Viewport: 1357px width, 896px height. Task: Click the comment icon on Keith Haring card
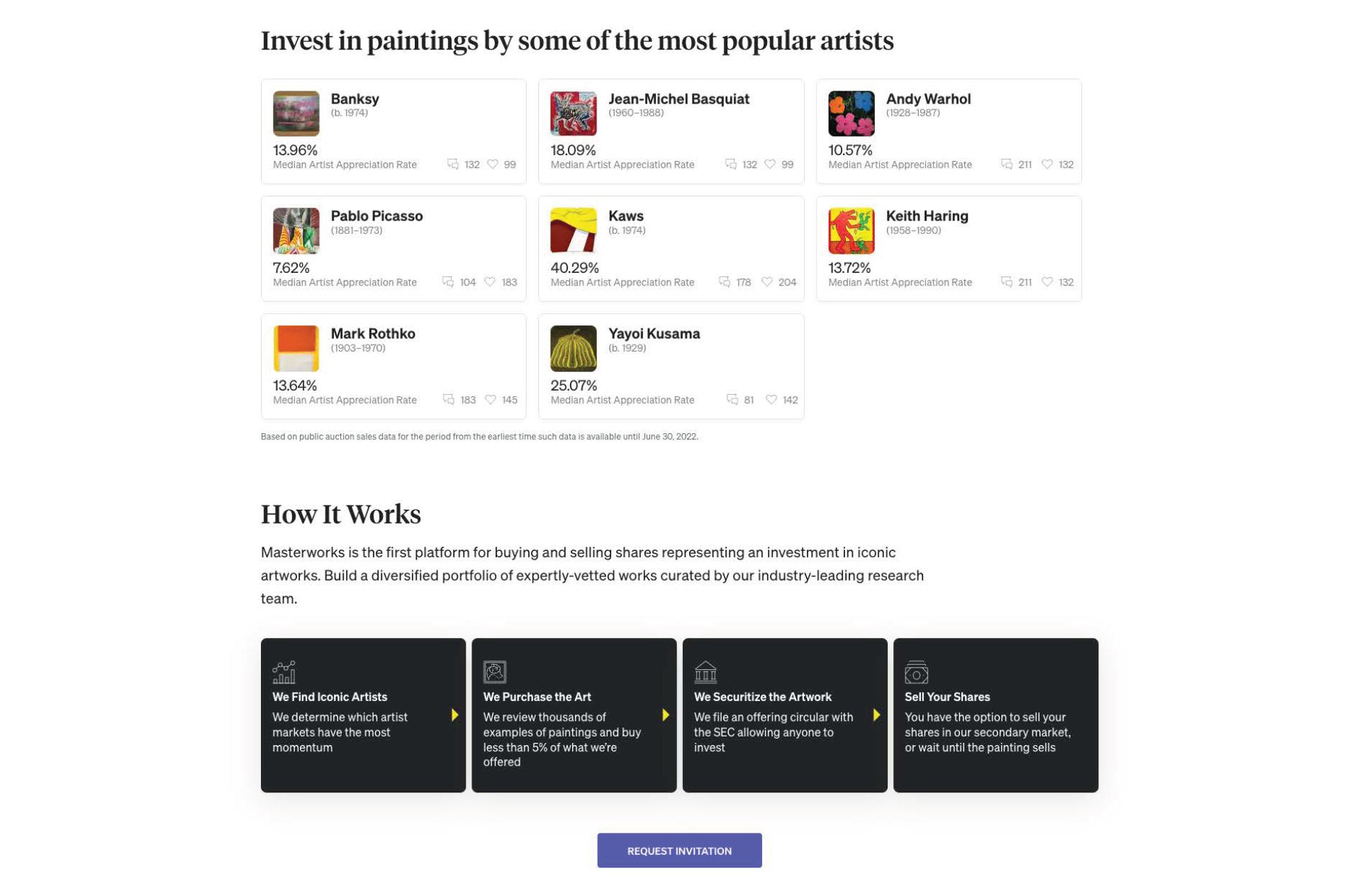[1006, 282]
